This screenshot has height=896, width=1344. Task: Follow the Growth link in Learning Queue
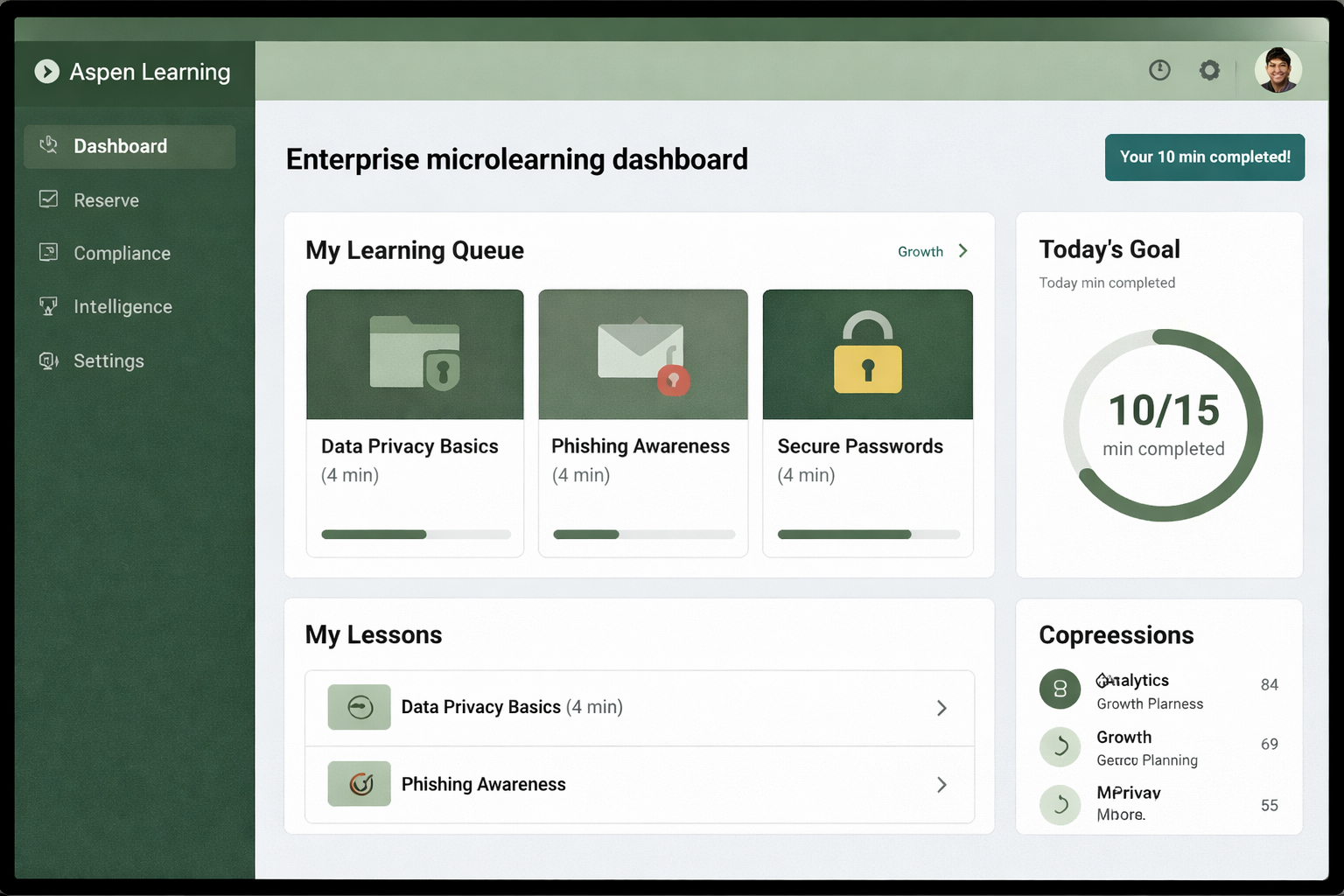tap(920, 252)
